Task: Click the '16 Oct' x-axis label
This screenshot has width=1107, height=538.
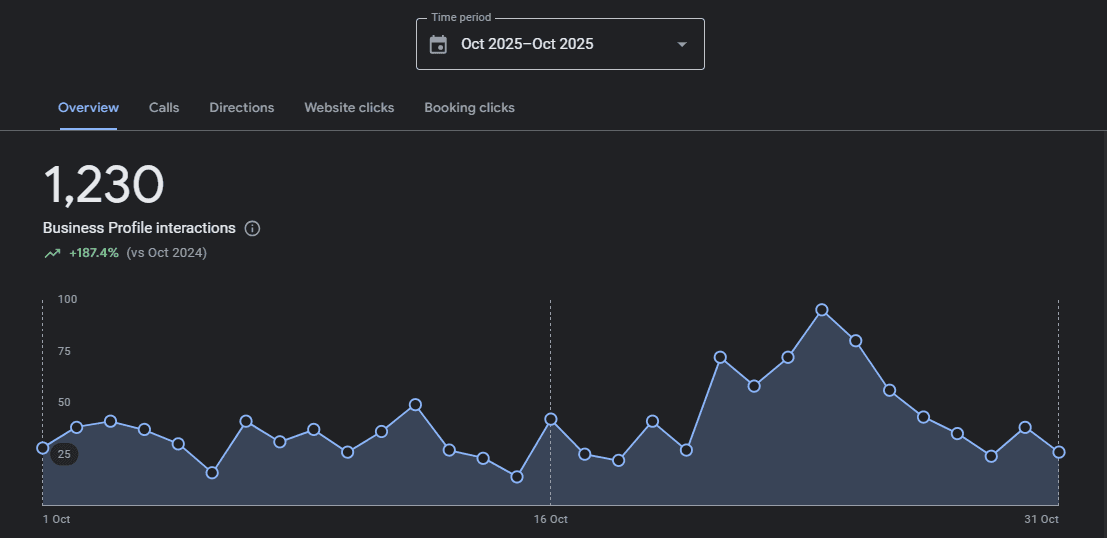Action: [x=551, y=520]
